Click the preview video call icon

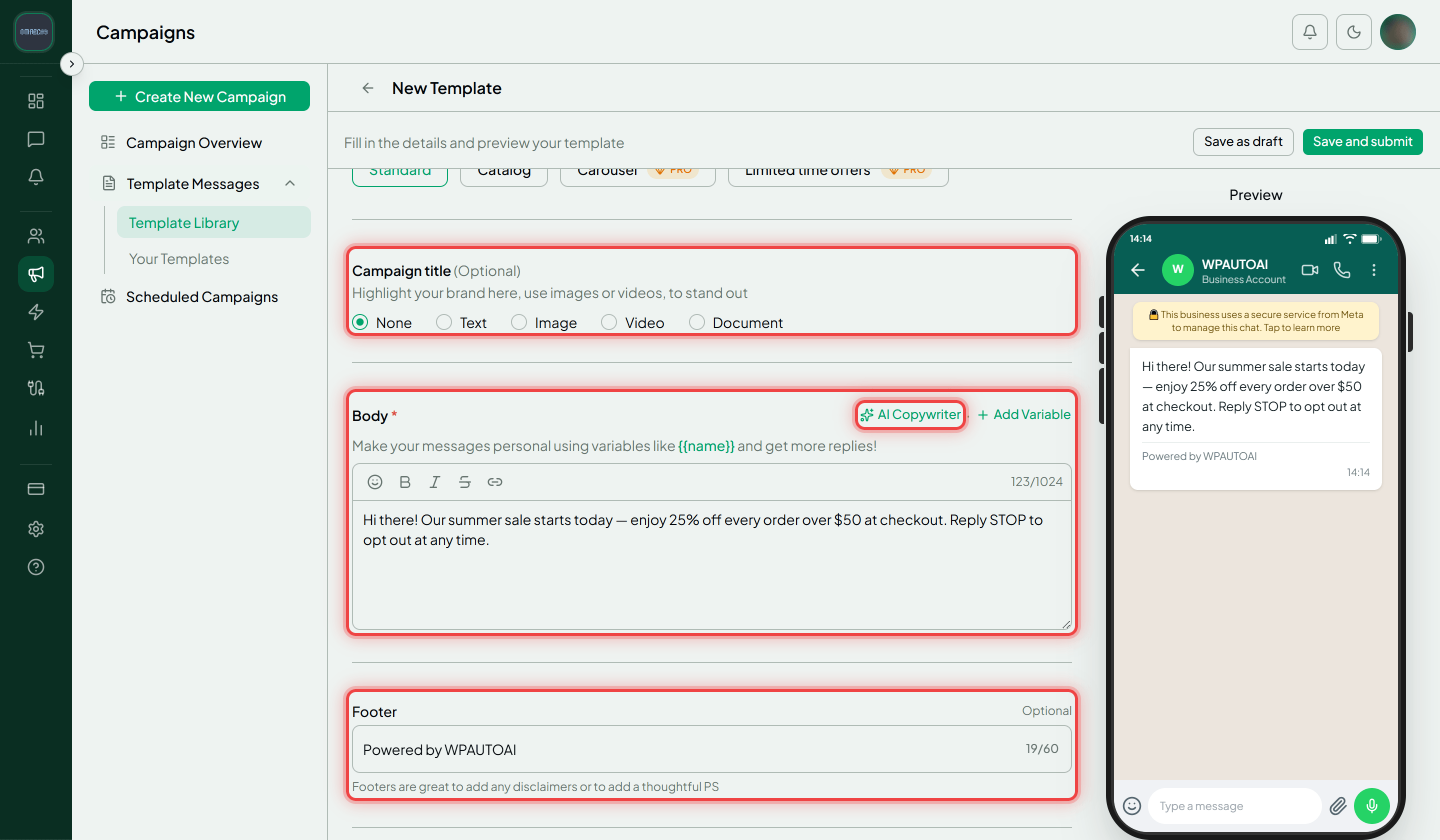click(x=1309, y=269)
